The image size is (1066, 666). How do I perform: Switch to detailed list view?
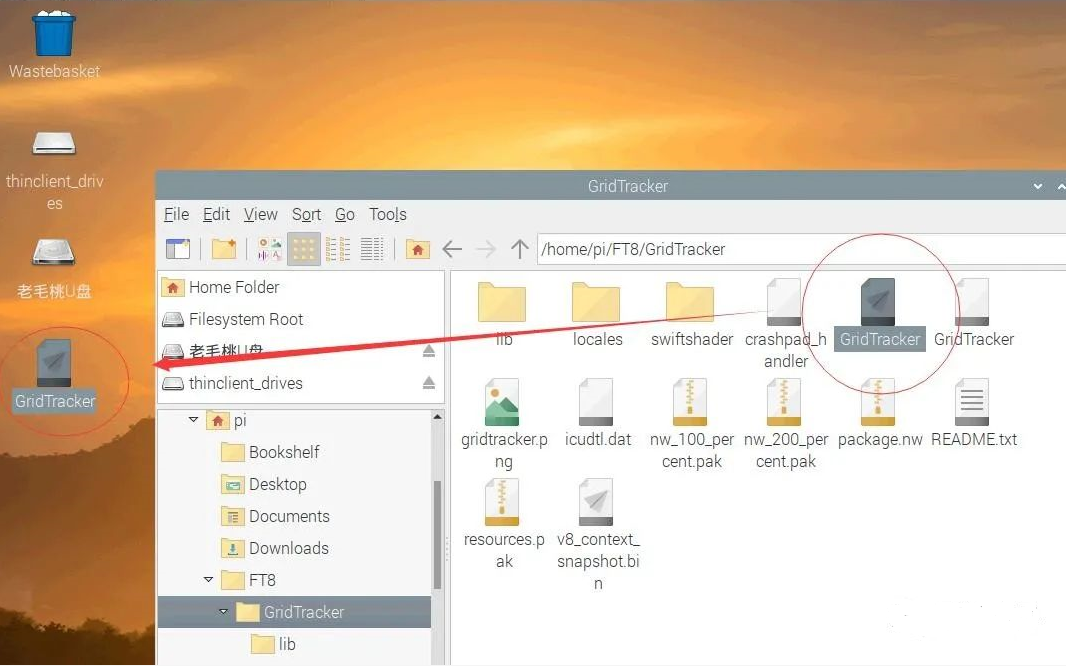click(372, 249)
